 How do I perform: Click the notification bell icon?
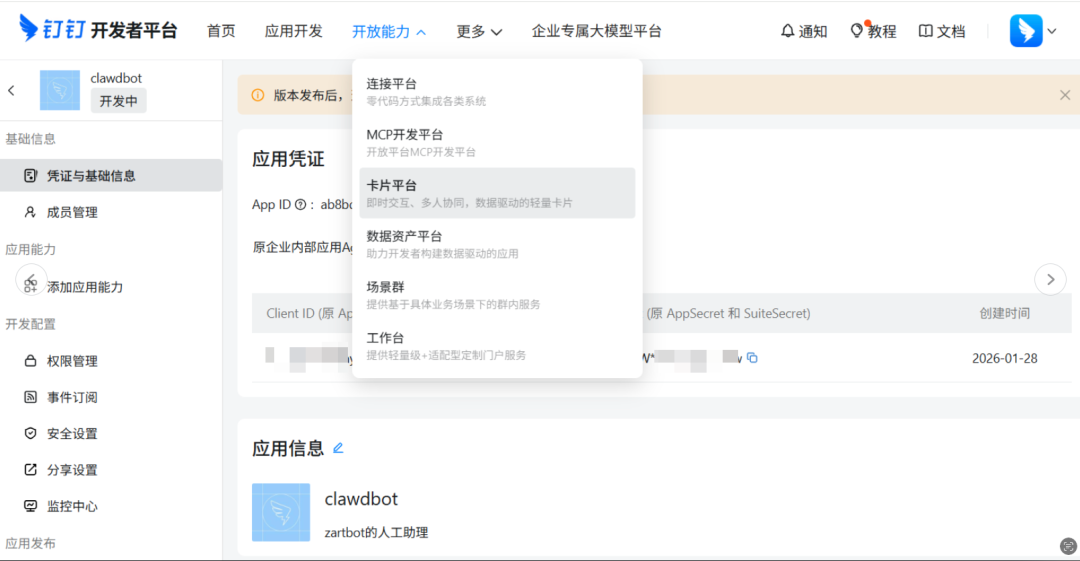point(787,31)
